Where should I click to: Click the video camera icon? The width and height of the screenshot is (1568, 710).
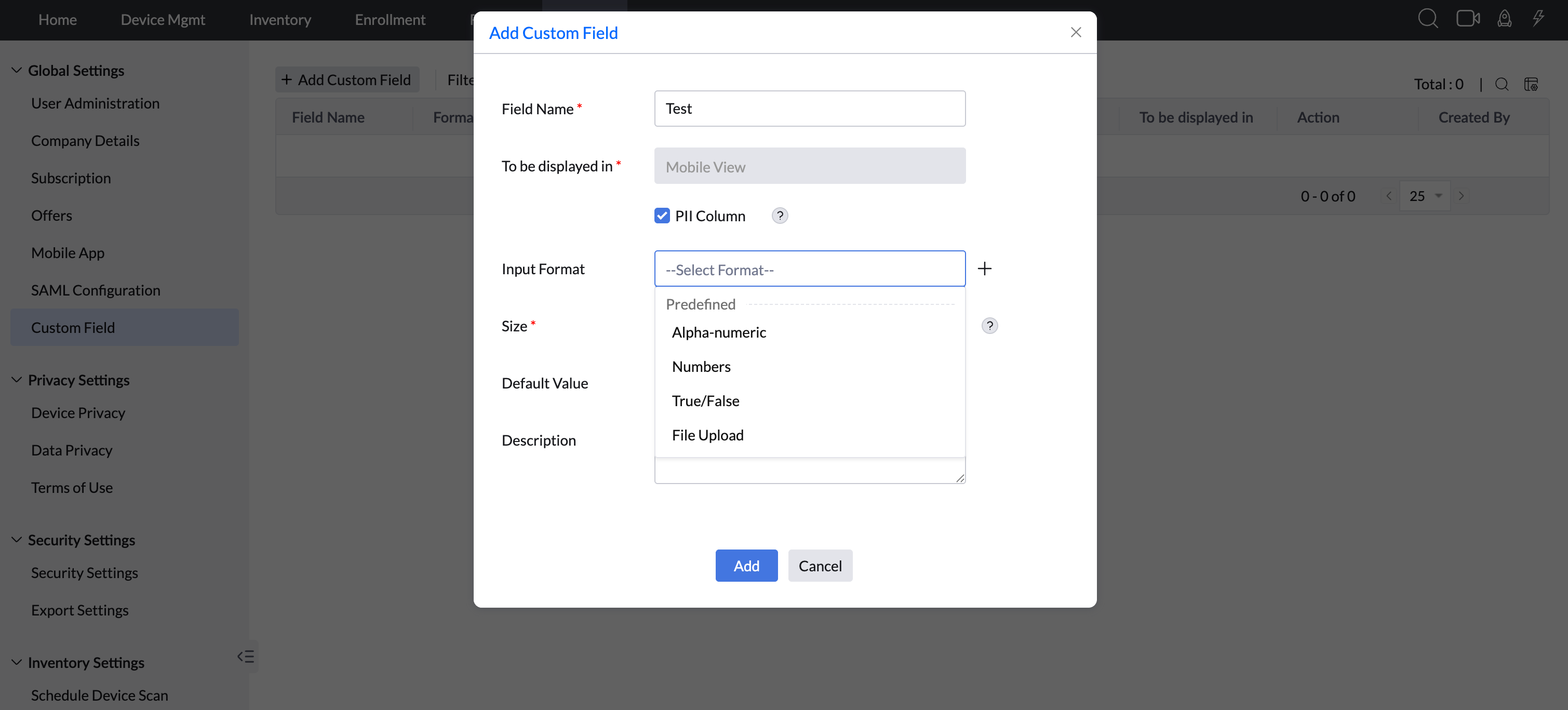pos(1468,19)
